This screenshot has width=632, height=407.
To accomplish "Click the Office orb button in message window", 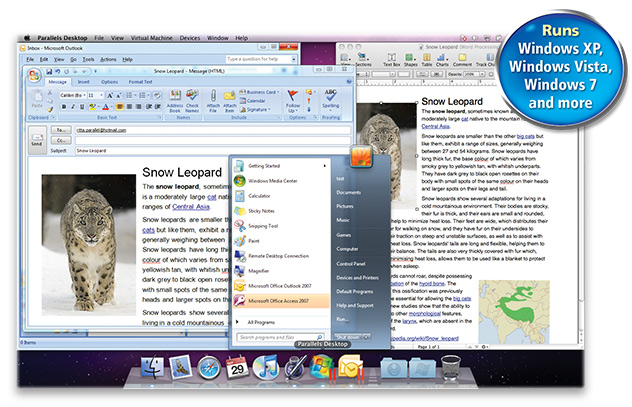I will click(x=34, y=75).
